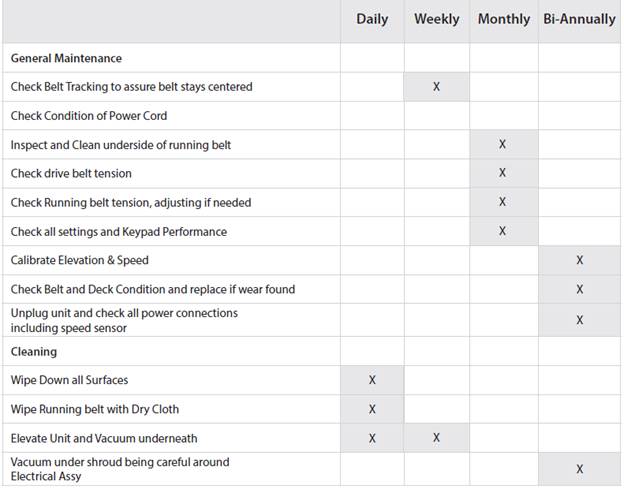Image resolution: width=624 pixels, height=489 pixels.
Task: Select the Weekly column header
Action: click(437, 20)
